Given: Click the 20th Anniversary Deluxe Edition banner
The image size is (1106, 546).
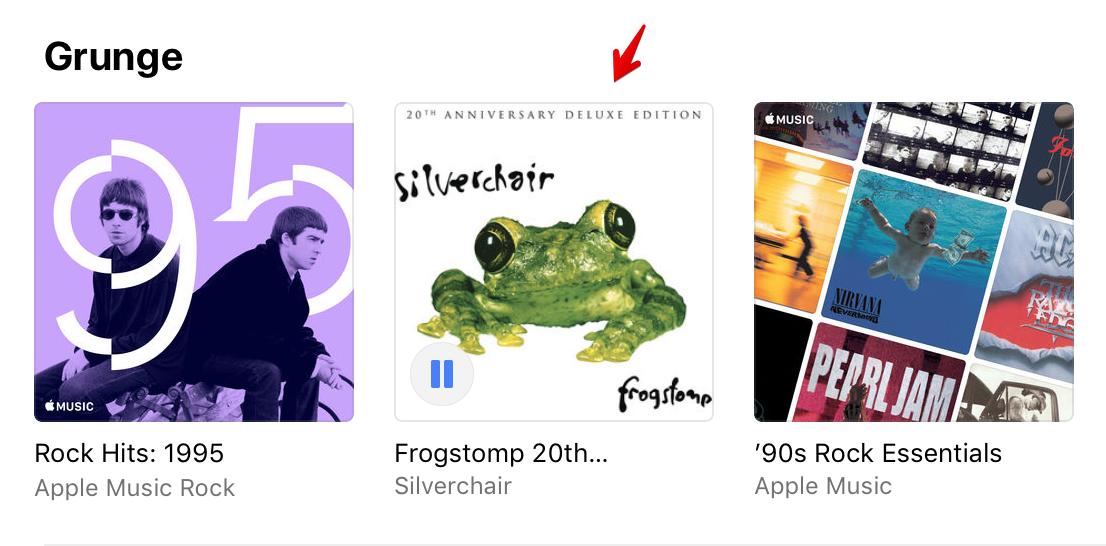Looking at the screenshot, I should (554, 115).
